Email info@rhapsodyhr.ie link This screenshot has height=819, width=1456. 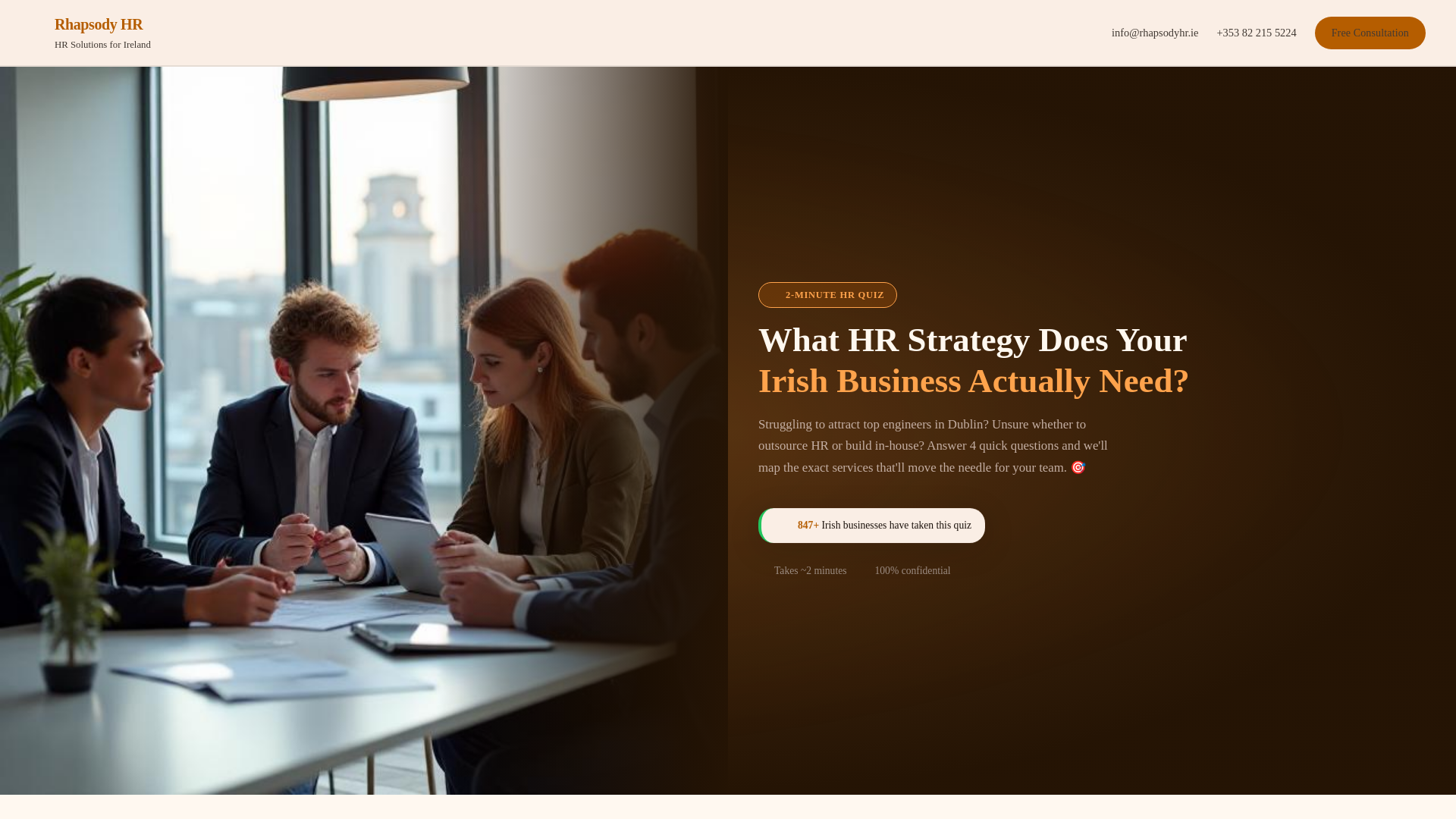[x=1155, y=33]
